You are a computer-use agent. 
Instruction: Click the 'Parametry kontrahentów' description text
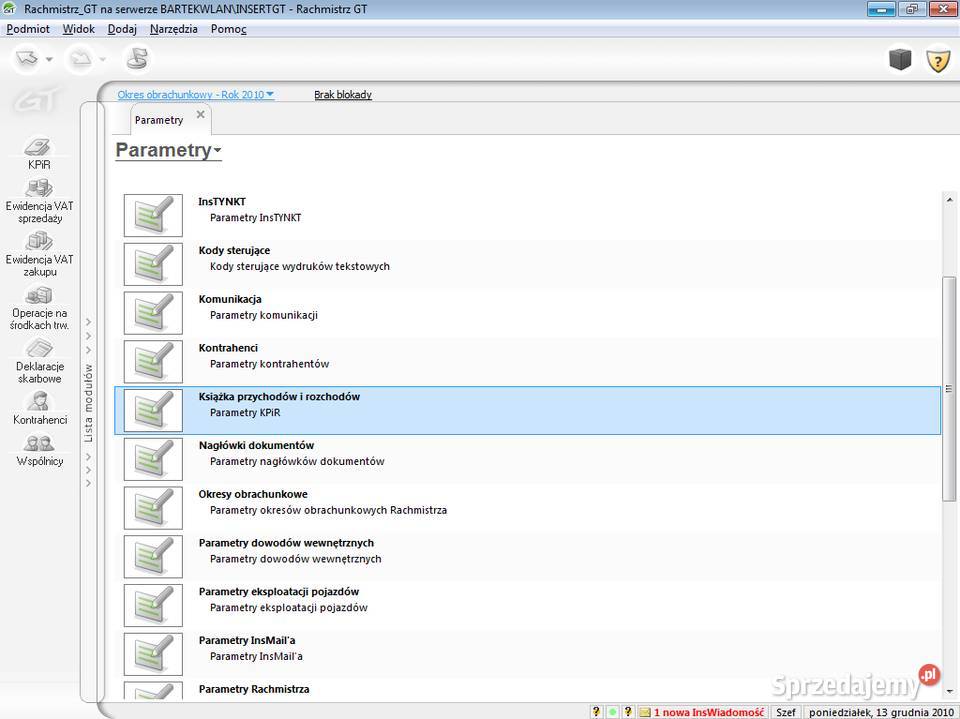tap(270, 364)
